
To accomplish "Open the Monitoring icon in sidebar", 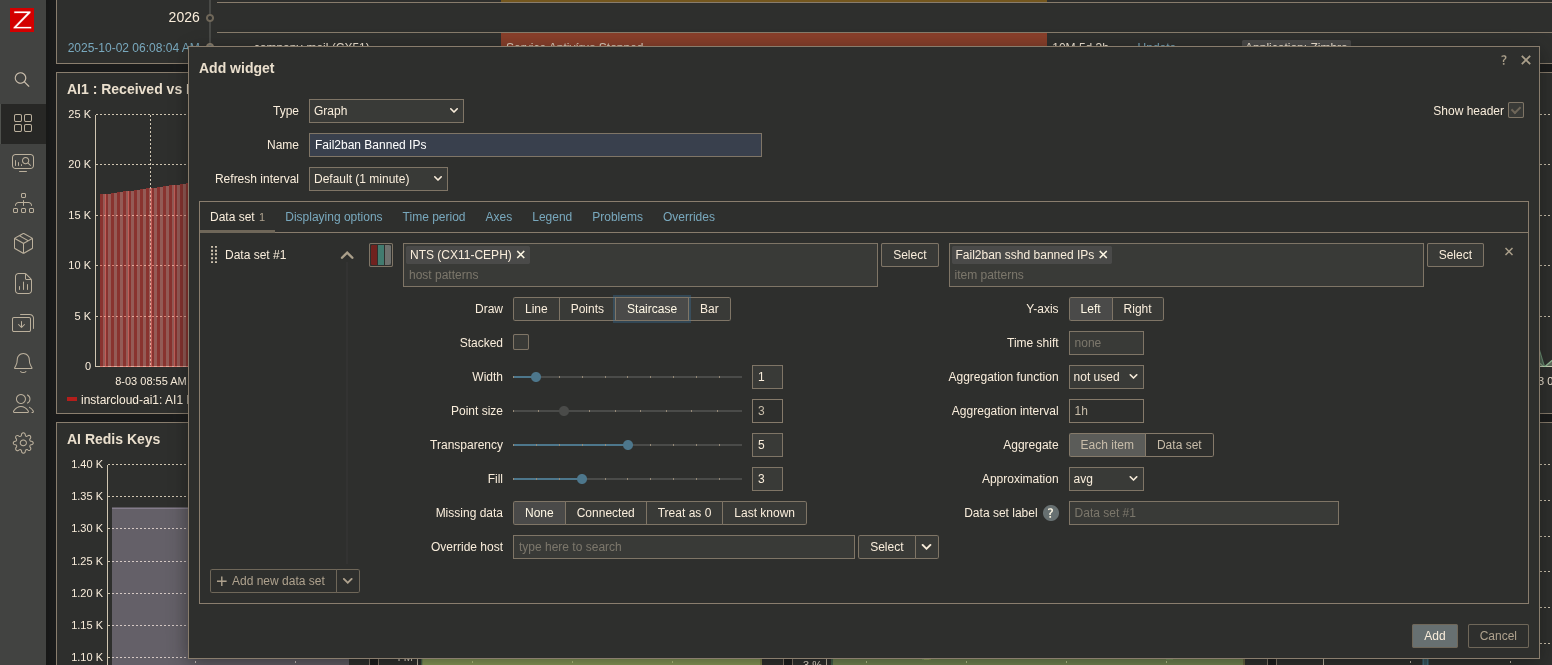I will click(23, 162).
